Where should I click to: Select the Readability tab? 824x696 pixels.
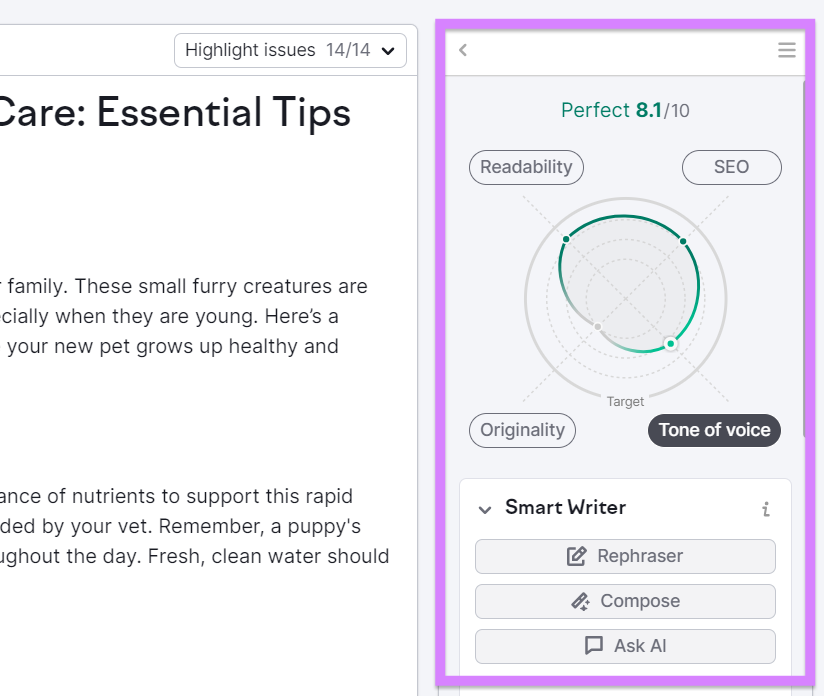[x=526, y=167]
